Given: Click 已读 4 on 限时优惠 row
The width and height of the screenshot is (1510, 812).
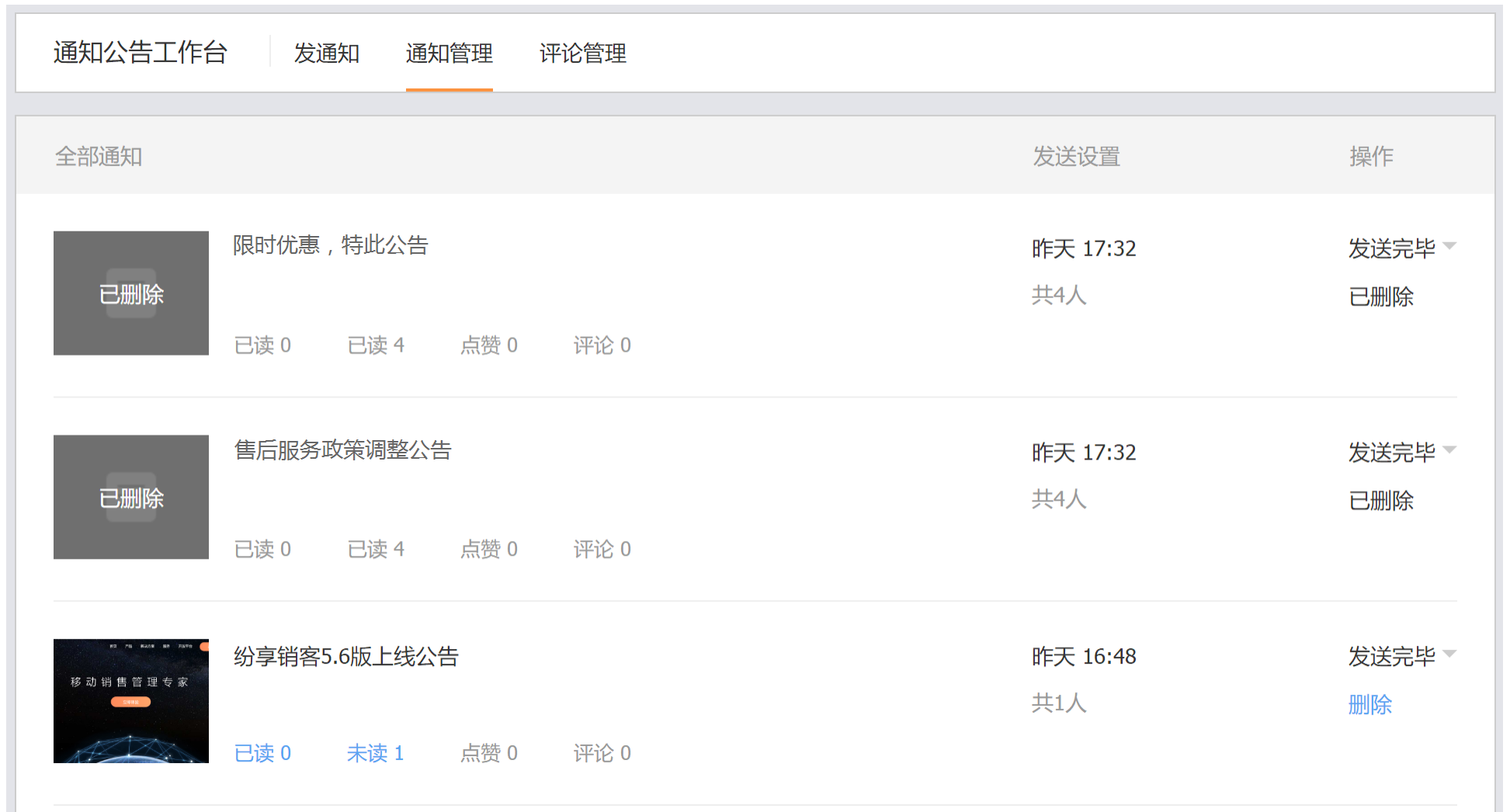Looking at the screenshot, I should coord(376,345).
